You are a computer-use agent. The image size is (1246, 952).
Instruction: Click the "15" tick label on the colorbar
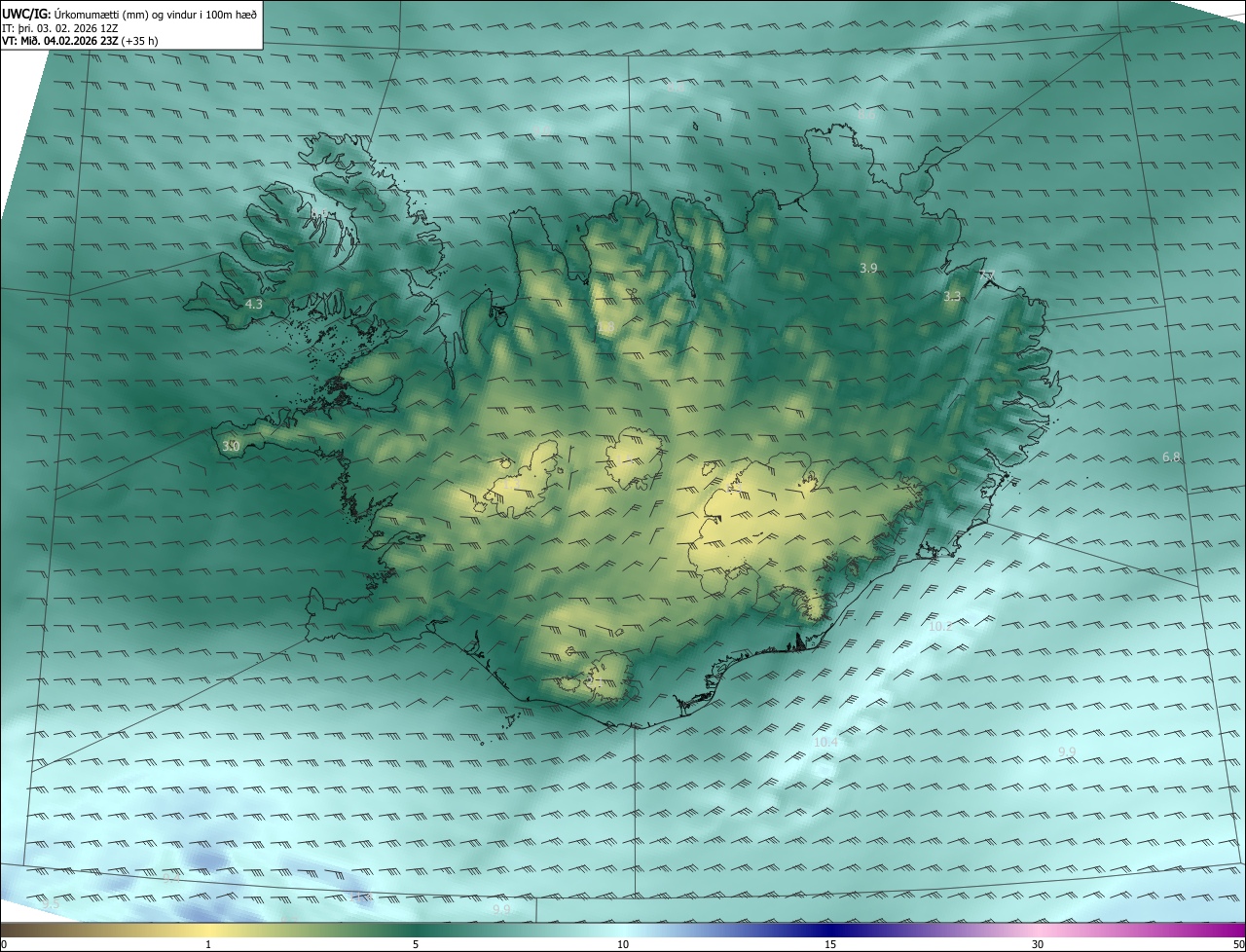[x=830, y=944]
